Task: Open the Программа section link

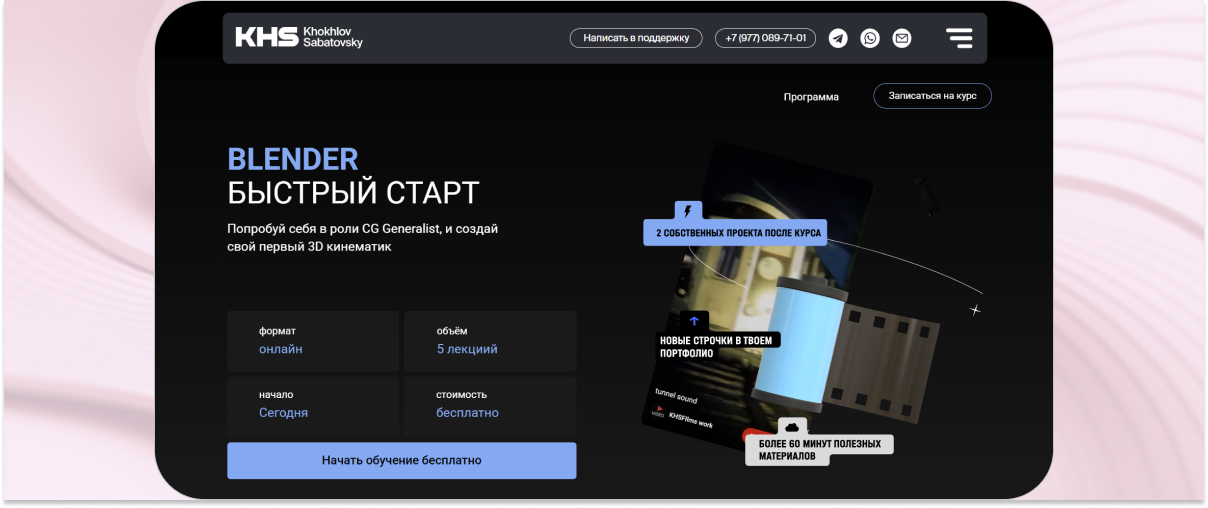Action: click(x=811, y=97)
